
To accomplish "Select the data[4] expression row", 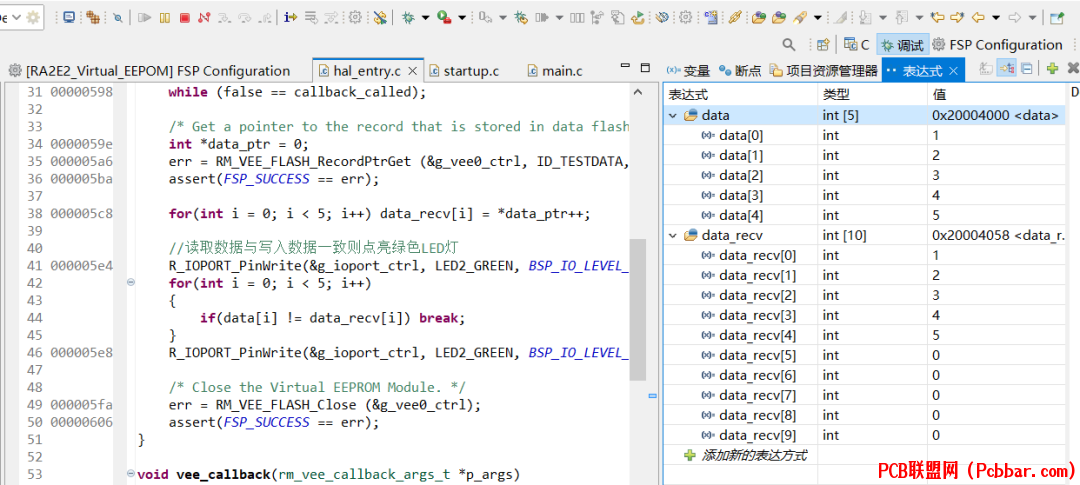I will (x=866, y=216).
